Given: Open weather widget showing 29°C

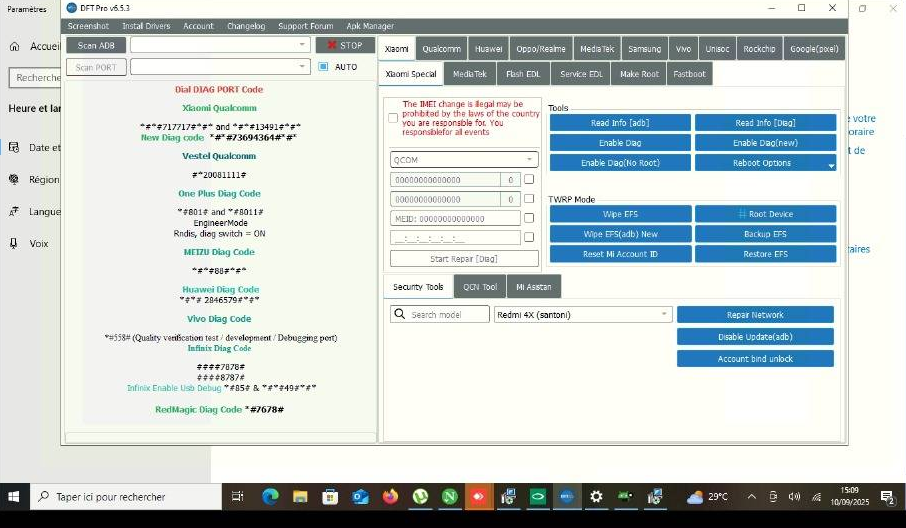Looking at the screenshot, I should pyautogui.click(x=707, y=496).
